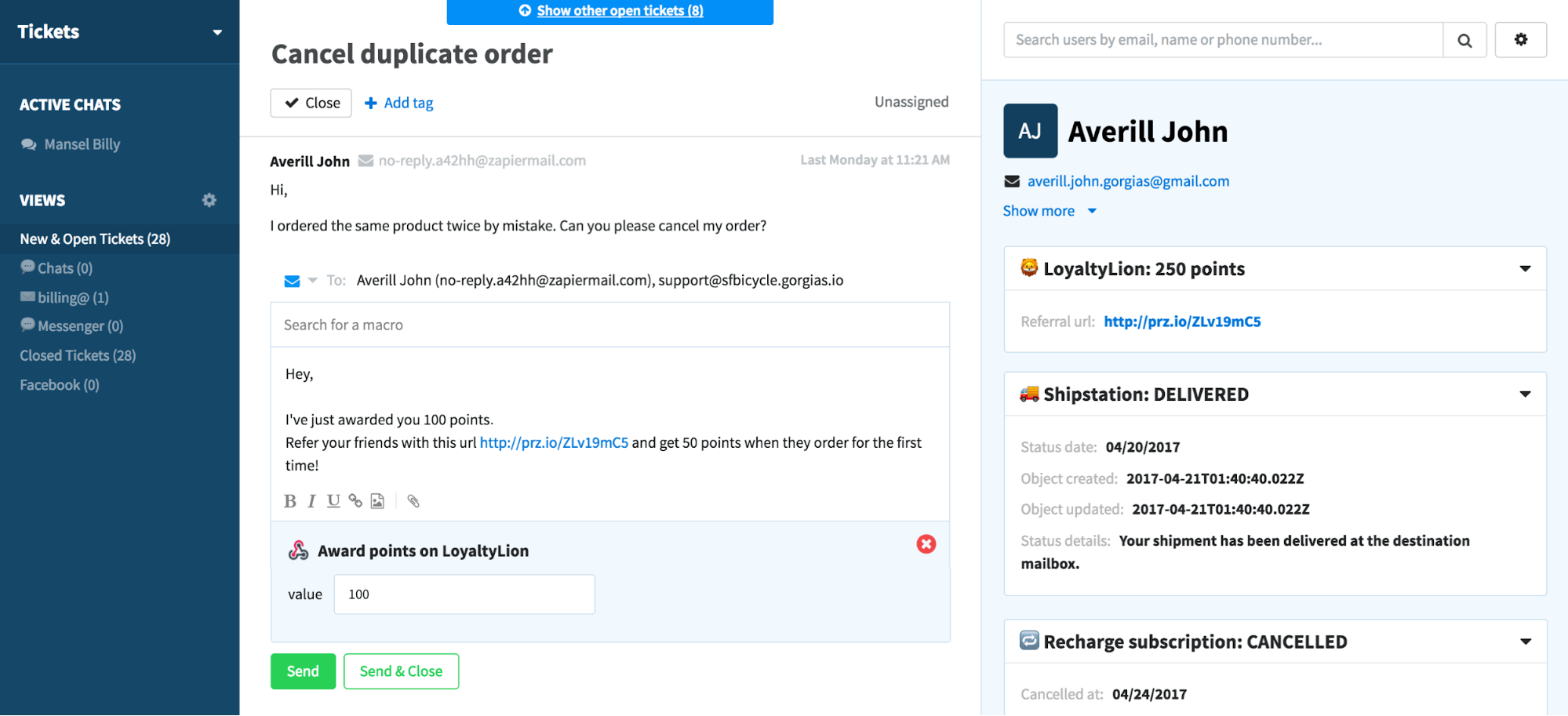Open the Tickets dropdown in the top left
Viewport: 1568px width, 716px height.
(x=216, y=32)
